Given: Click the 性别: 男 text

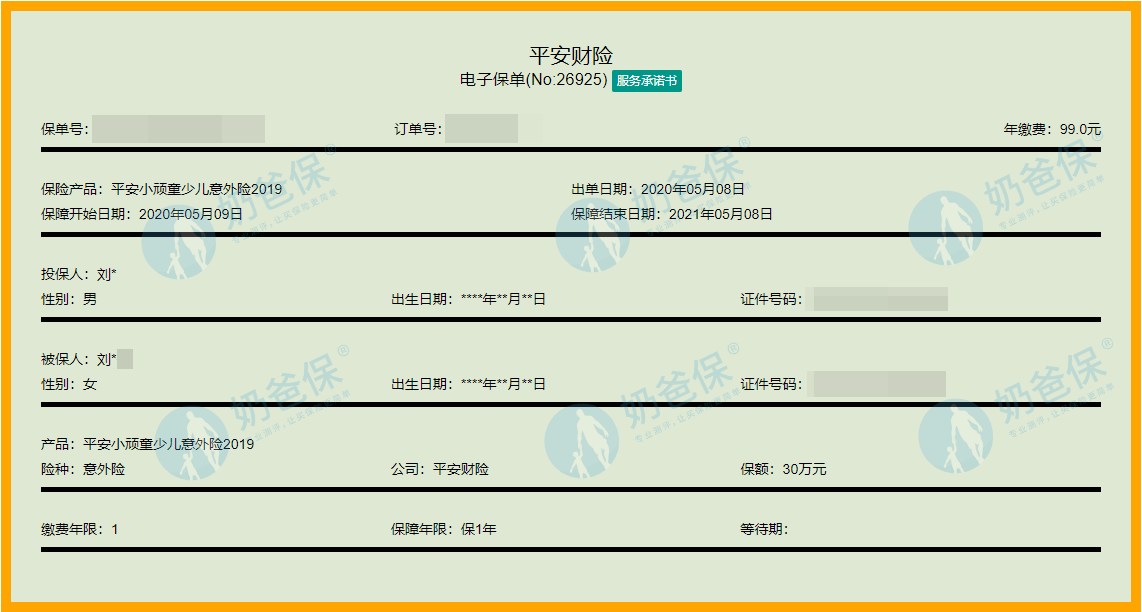Looking at the screenshot, I should [69, 299].
